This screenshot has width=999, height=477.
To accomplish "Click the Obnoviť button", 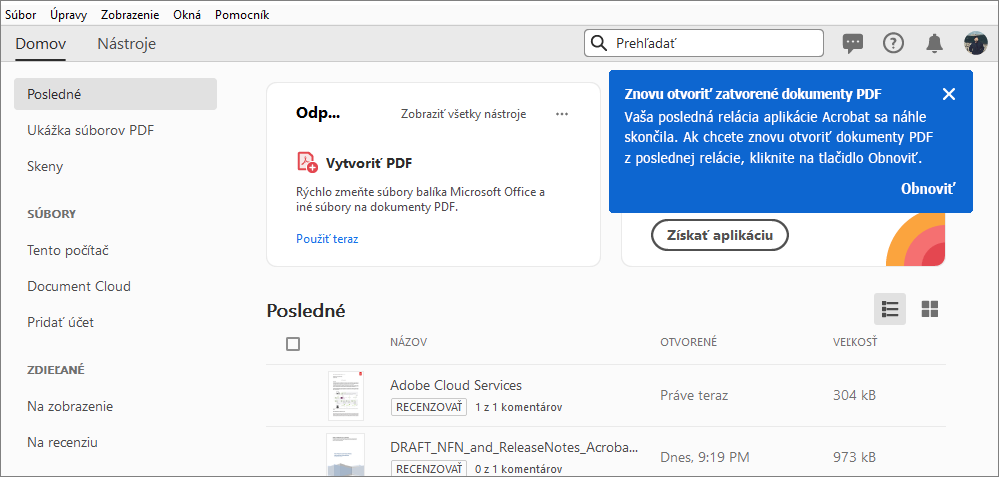I will tap(928, 188).
